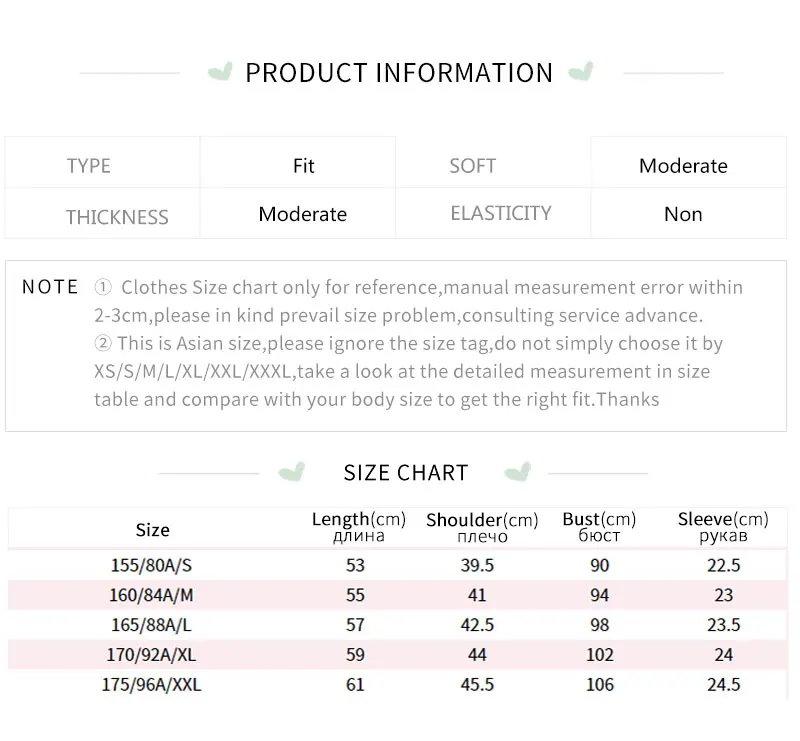Select the Bust(cm) column header
The height and width of the screenshot is (741, 800).
pyautogui.click(x=599, y=527)
